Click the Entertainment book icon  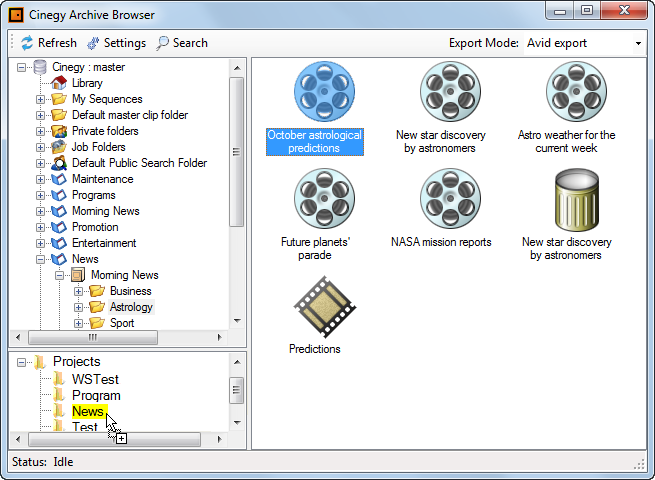(59, 243)
